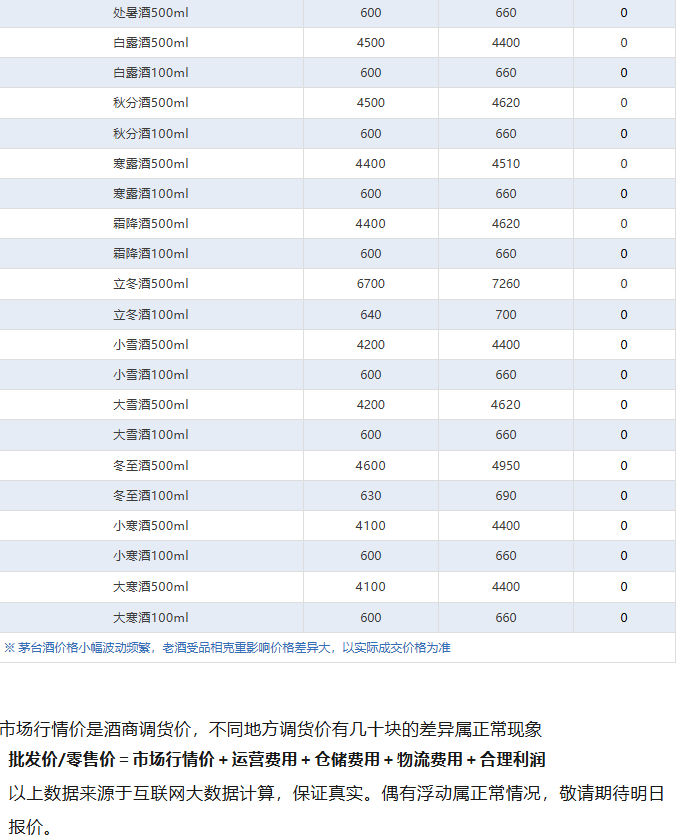Select the 霜降酒500ml product name
Image resolution: width=676 pixels, height=840 pixels.
point(151,223)
